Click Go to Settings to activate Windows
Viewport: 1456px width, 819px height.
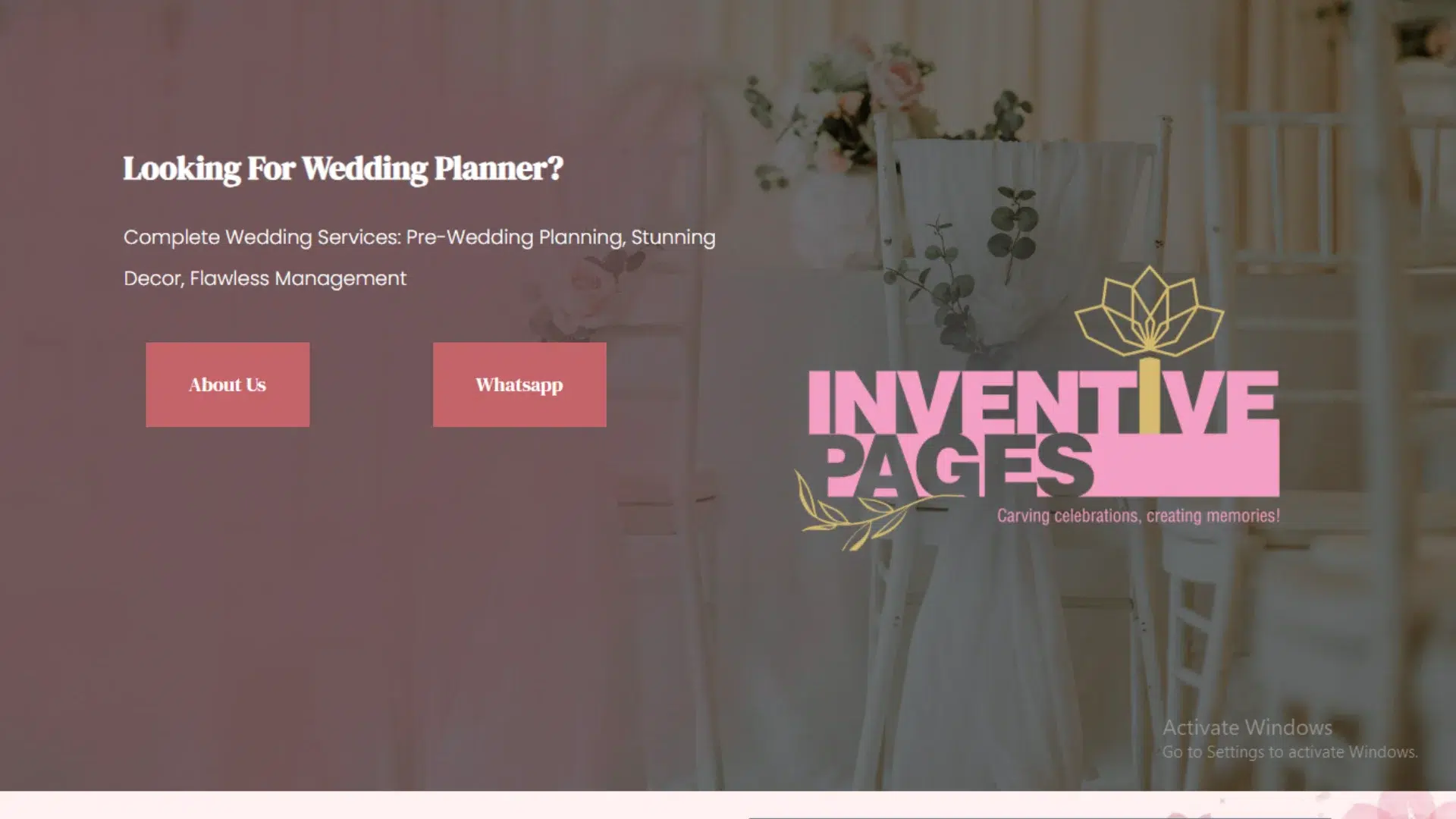coord(1290,752)
